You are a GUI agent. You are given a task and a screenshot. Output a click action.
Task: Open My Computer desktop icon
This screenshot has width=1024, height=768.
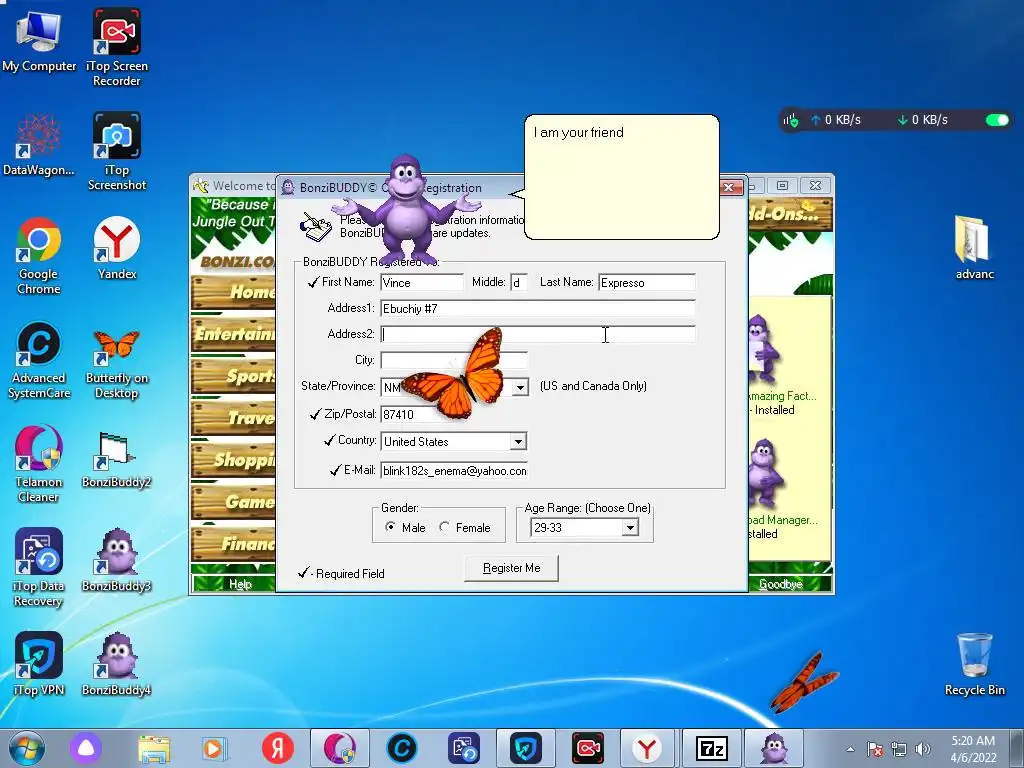[39, 40]
